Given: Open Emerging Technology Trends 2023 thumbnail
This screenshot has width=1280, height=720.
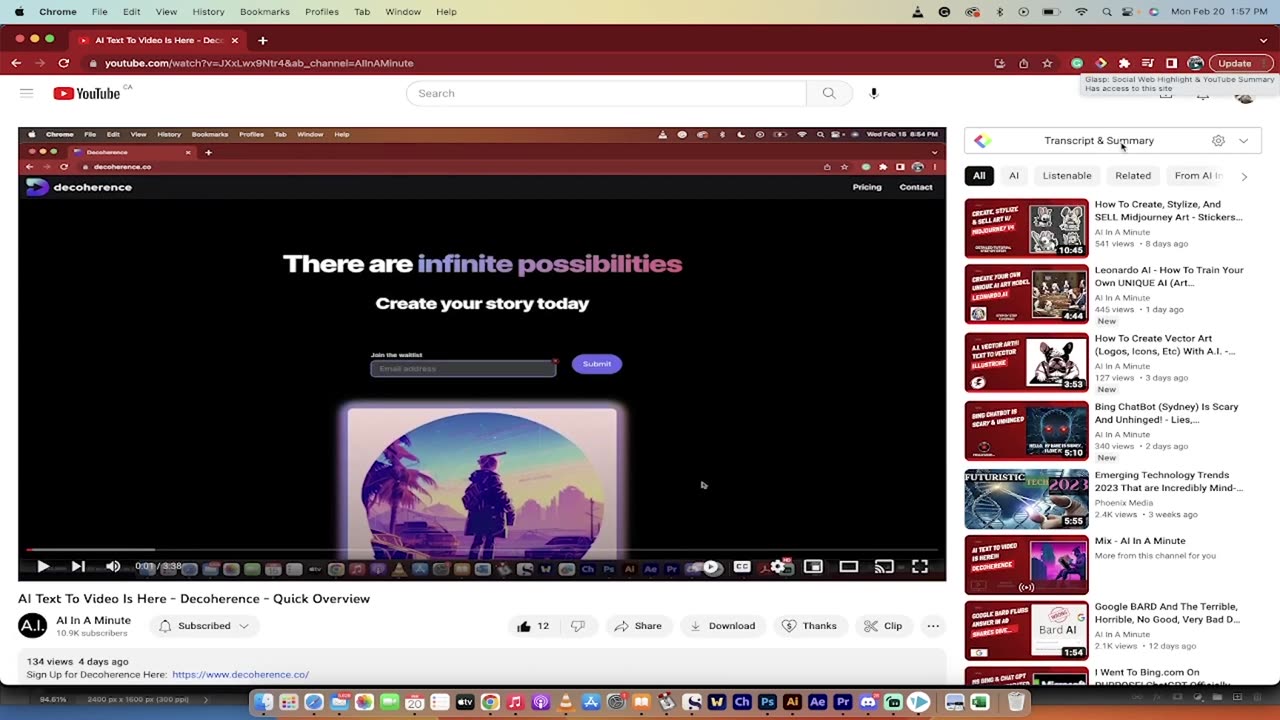Looking at the screenshot, I should pos(1026,499).
